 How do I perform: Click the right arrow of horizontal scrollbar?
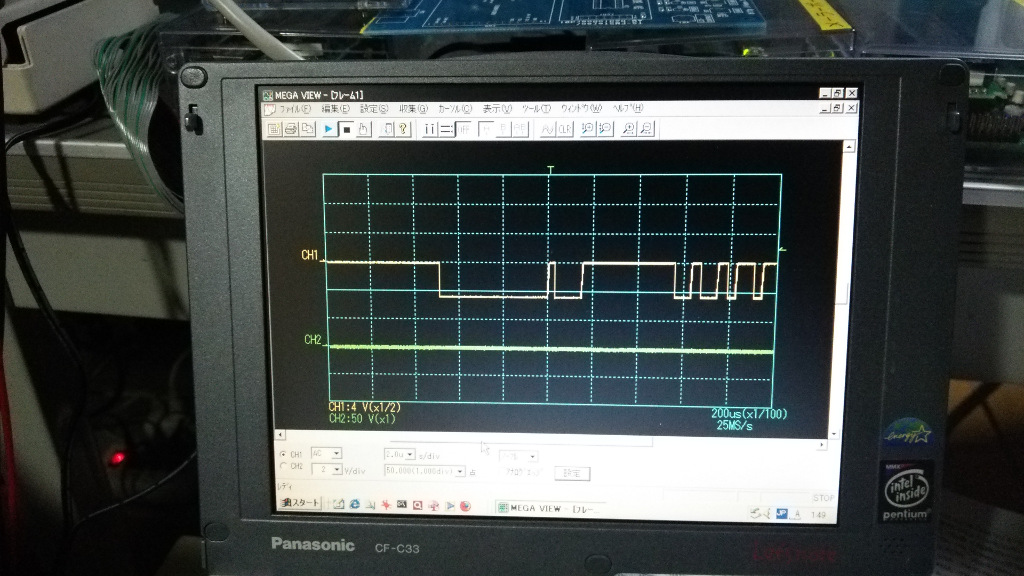tap(822, 444)
